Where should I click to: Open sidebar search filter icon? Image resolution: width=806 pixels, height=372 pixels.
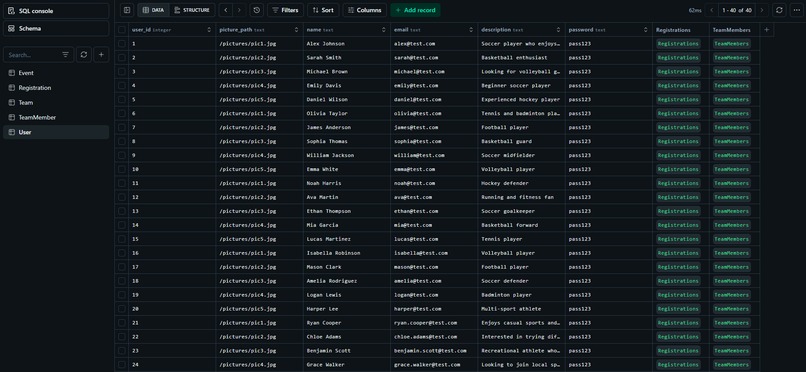pyautogui.click(x=65, y=54)
